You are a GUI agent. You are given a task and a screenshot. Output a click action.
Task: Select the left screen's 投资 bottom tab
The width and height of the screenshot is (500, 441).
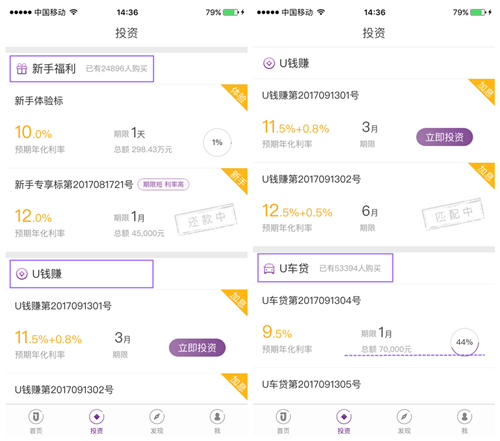tap(96, 422)
